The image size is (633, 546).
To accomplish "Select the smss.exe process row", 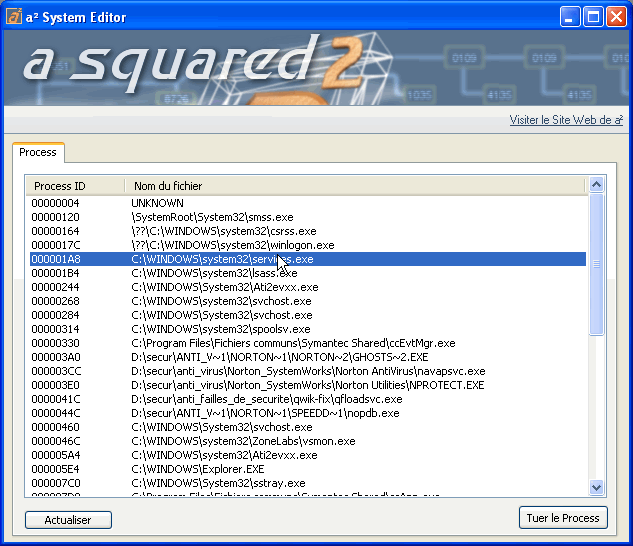I will [x=308, y=217].
